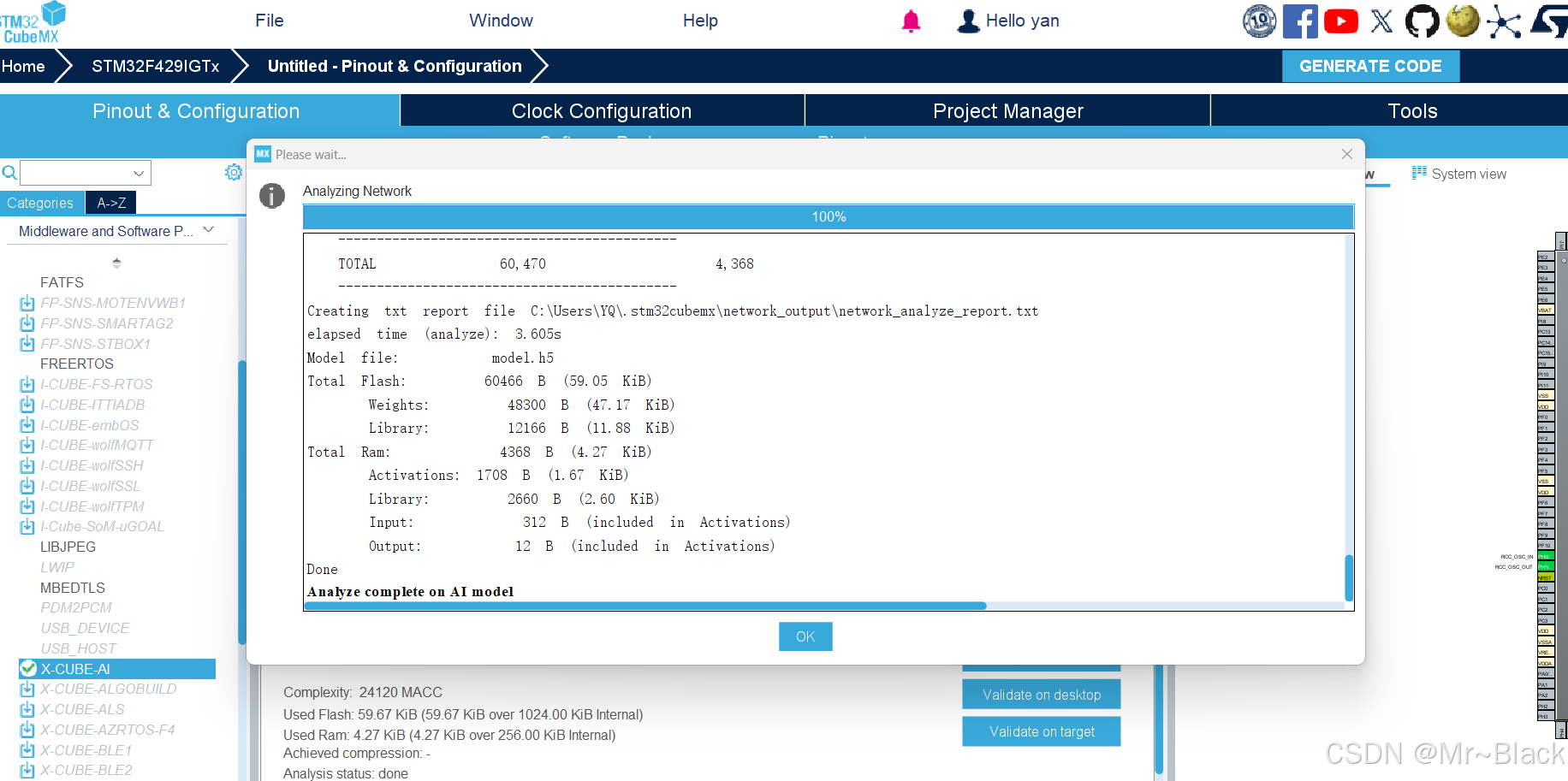Click download icon beside I-CUBE-FS-RTOS
The width and height of the screenshot is (1568, 781).
27,384
